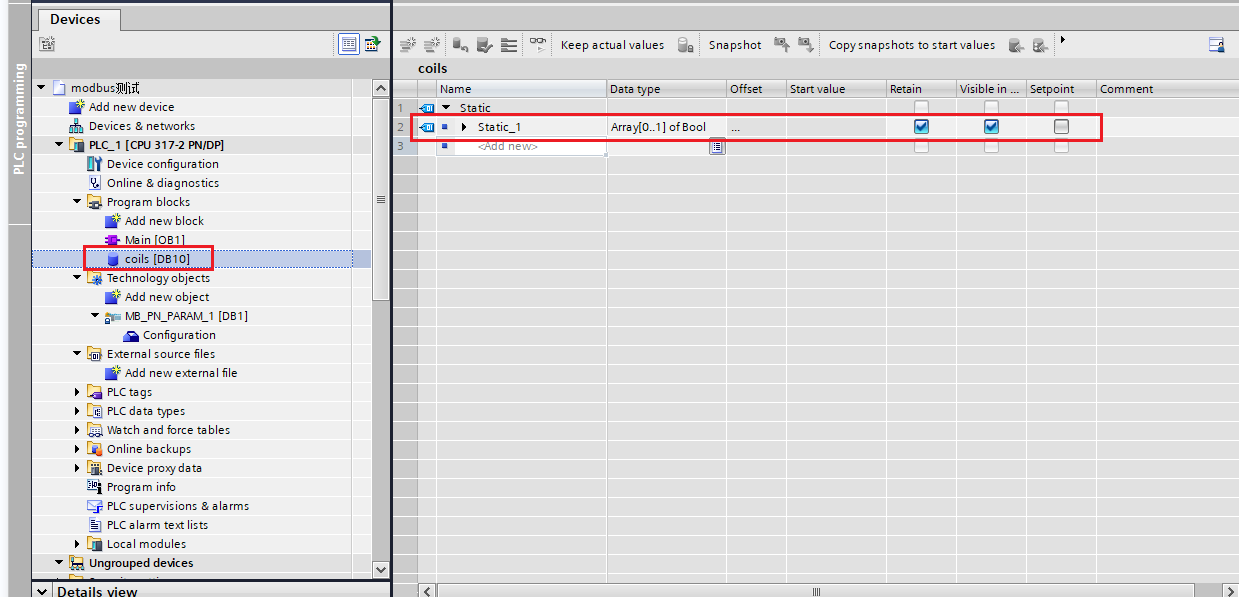Uncheck Visible in HMI checkbox for Static_1
This screenshot has width=1239, height=597.
991,127
